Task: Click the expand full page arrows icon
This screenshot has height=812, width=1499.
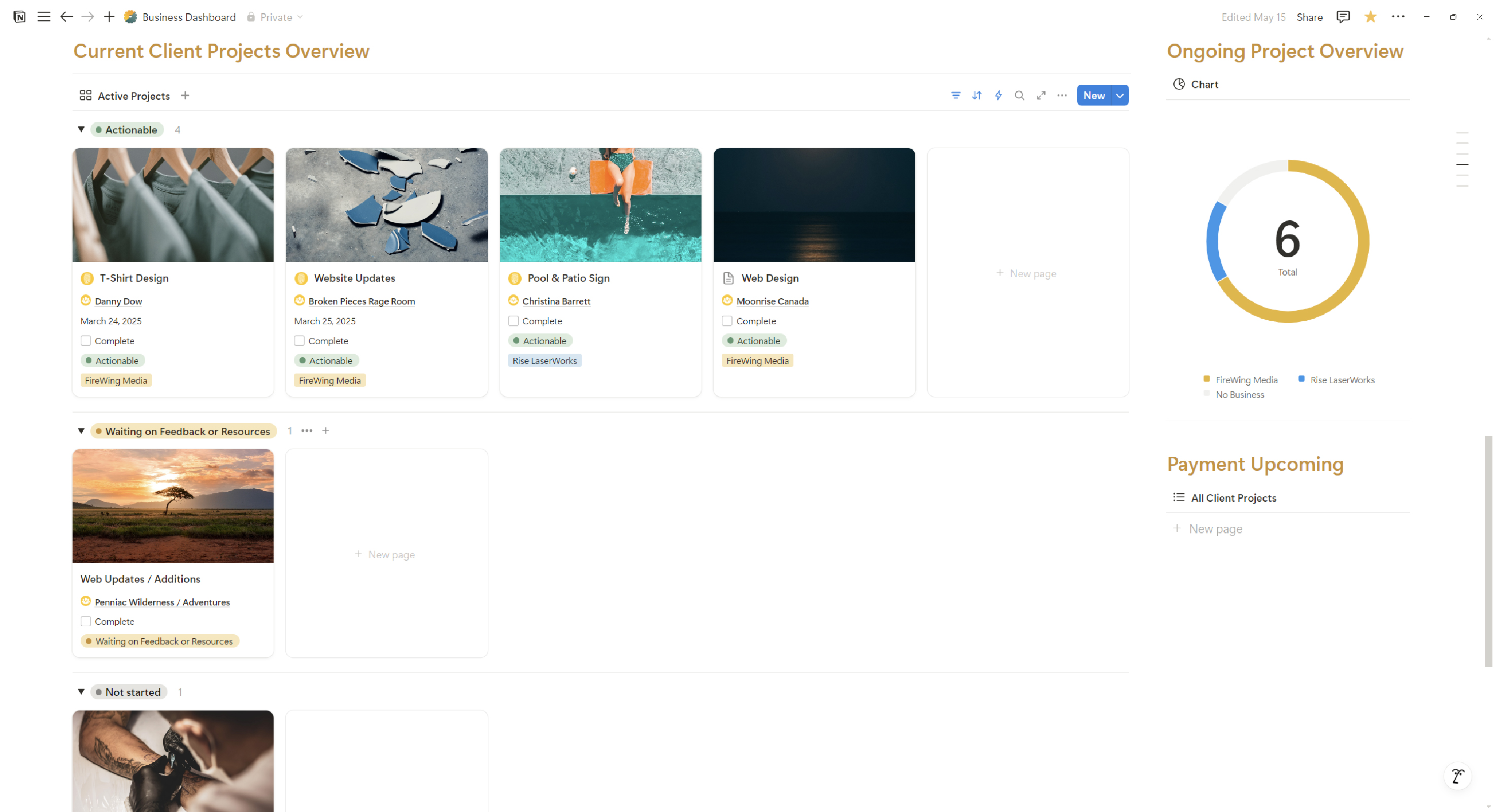Action: coord(1041,95)
